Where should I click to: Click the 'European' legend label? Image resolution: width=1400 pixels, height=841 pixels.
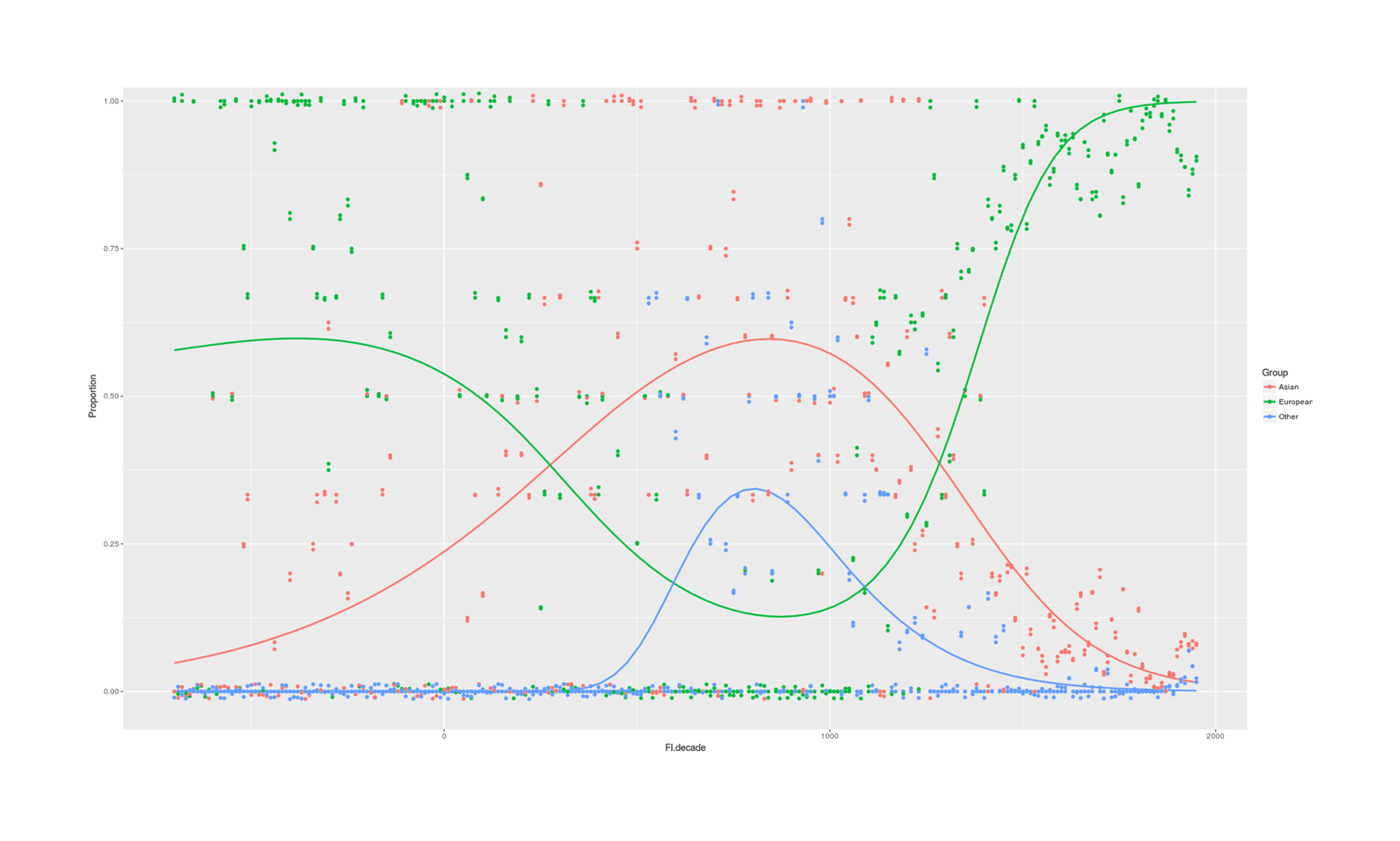[1295, 402]
